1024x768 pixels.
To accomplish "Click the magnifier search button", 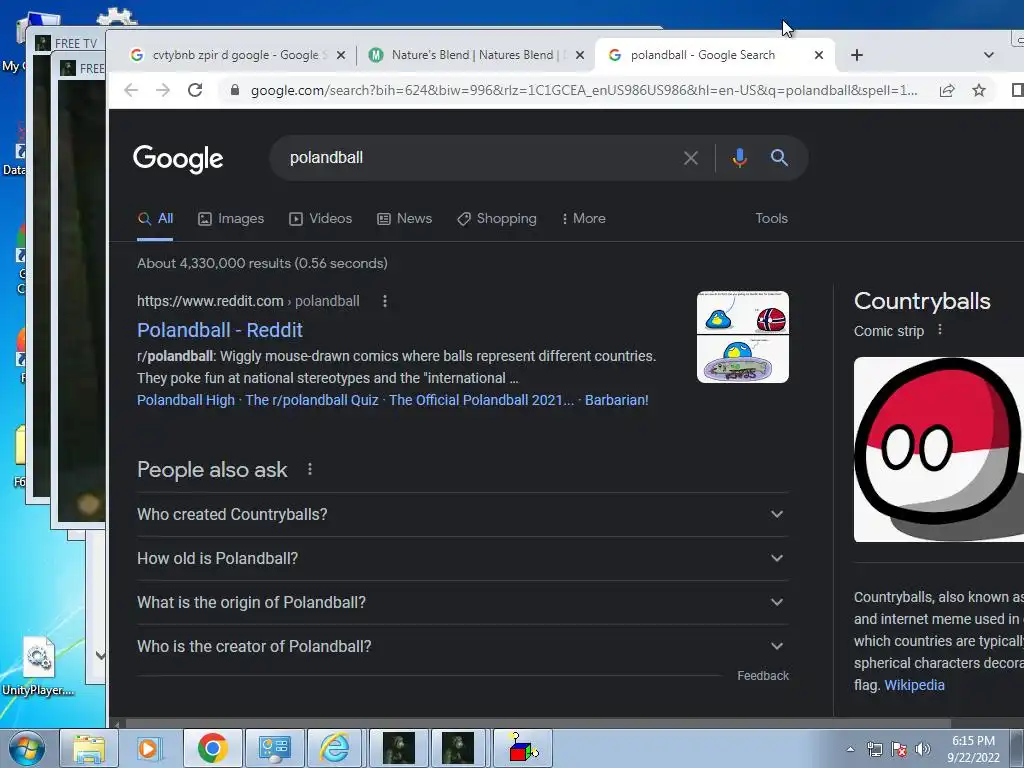I will pyautogui.click(x=778, y=157).
